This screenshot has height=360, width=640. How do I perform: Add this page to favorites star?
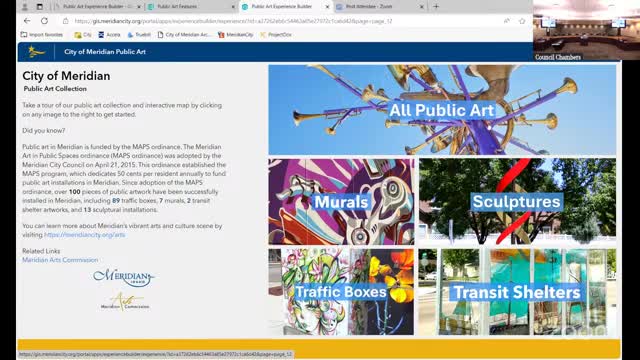[522, 21]
